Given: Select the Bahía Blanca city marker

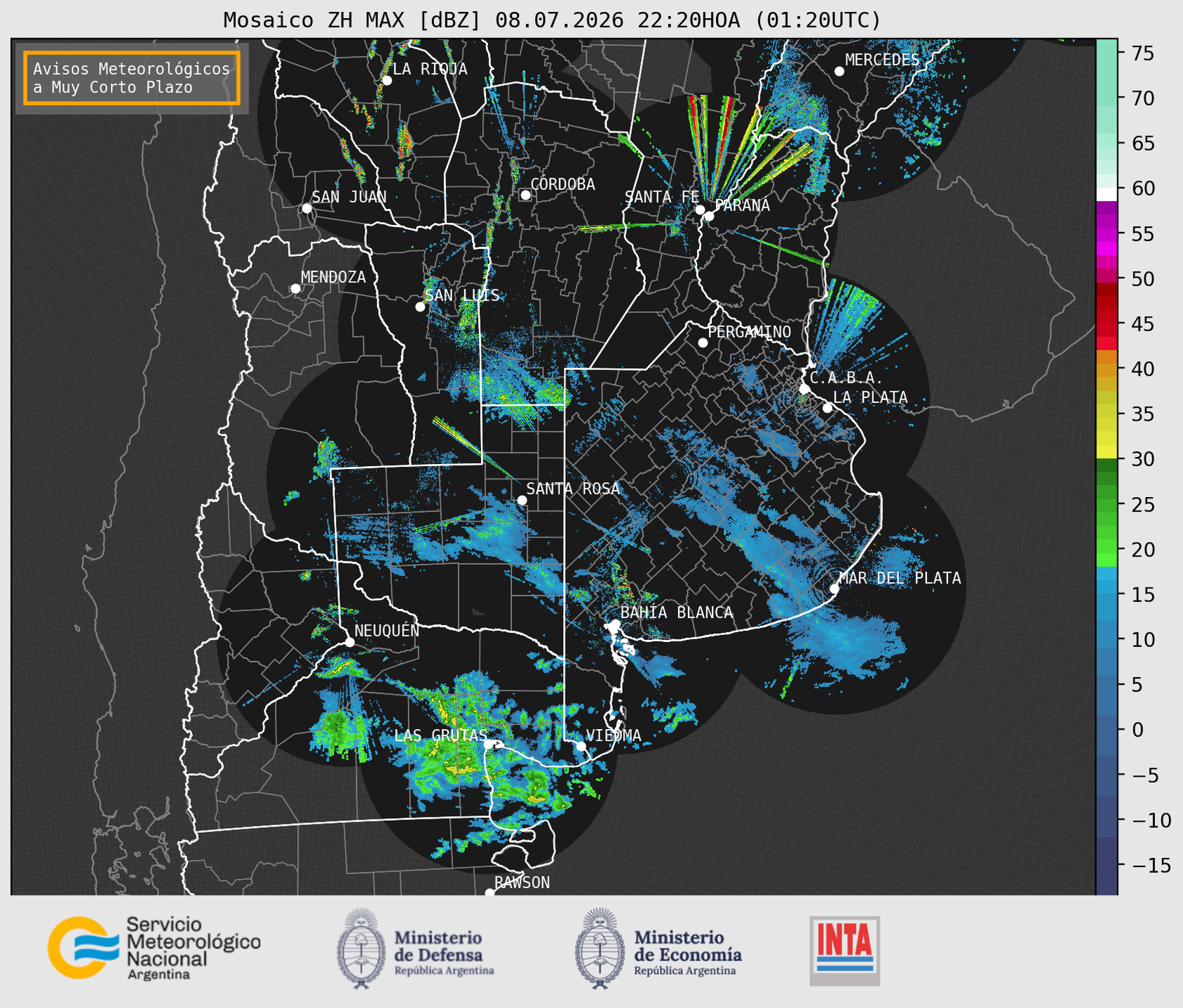Looking at the screenshot, I should click(615, 624).
